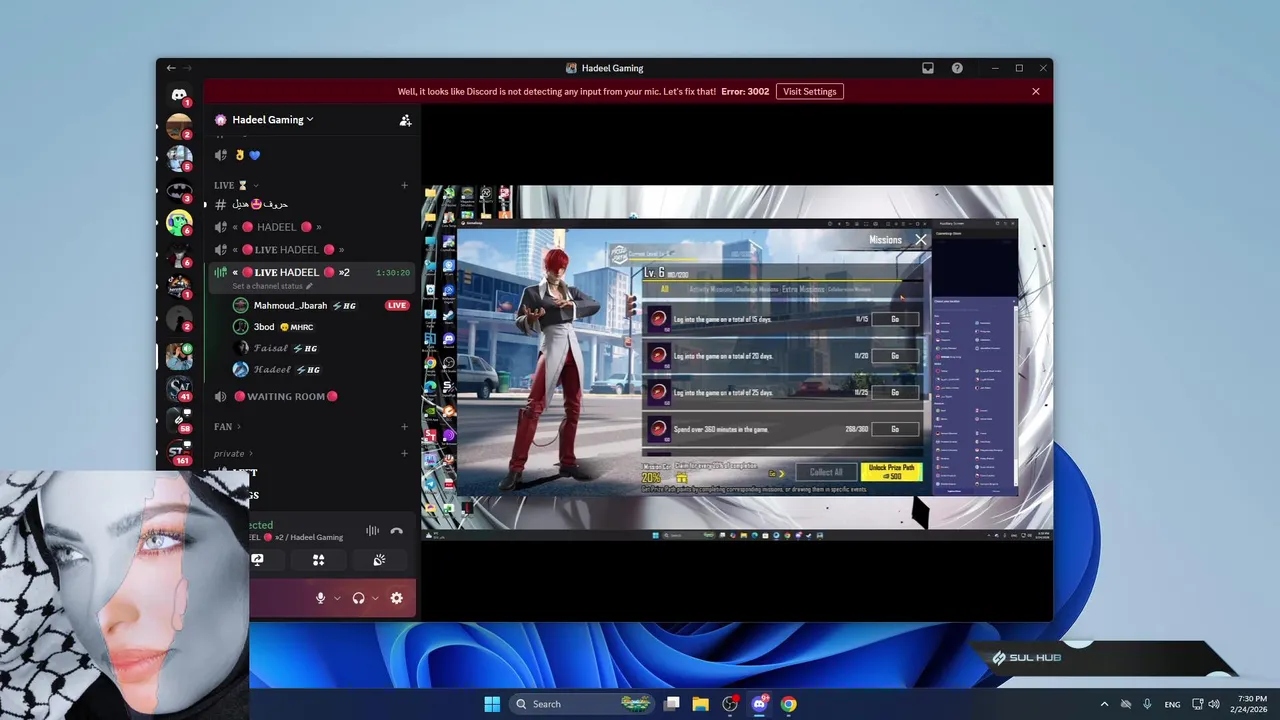Viewport: 1280px width, 720px height.
Task: Open the Windows Start menu
Action: tap(492, 704)
